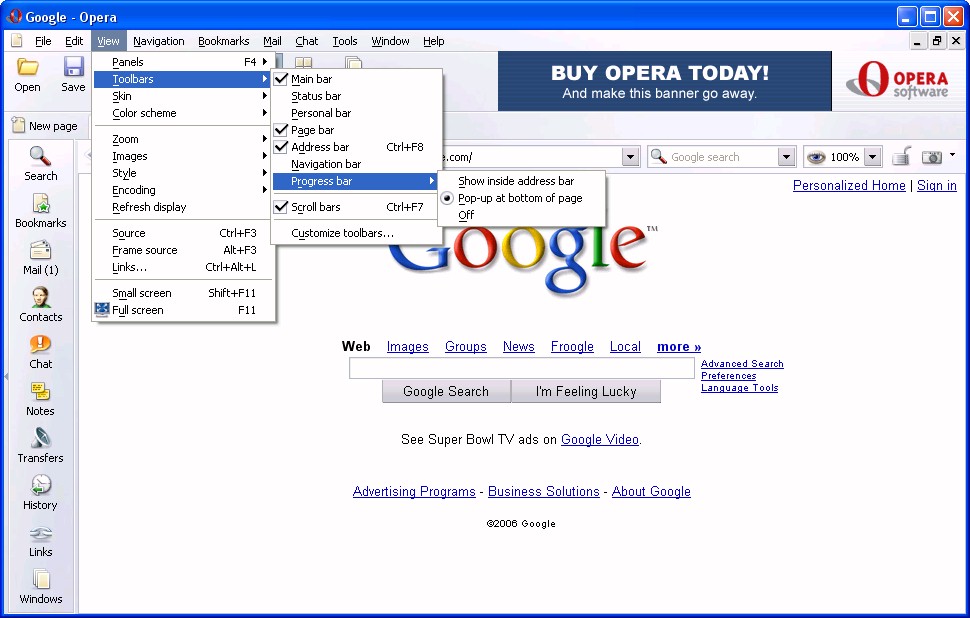970x618 pixels.
Task: Choose Customize toolbars… entry
Action: 357,233
